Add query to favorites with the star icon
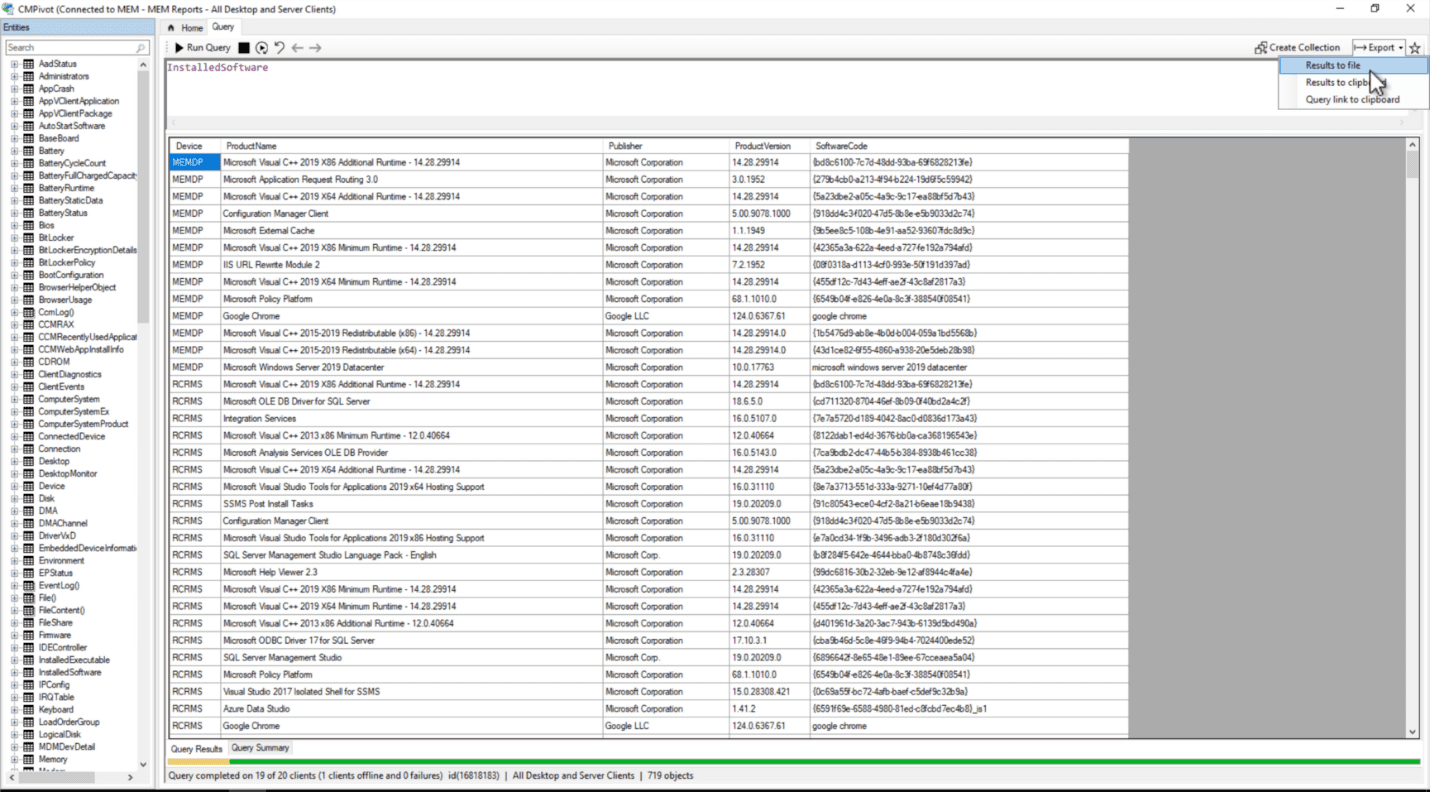 [1415, 48]
